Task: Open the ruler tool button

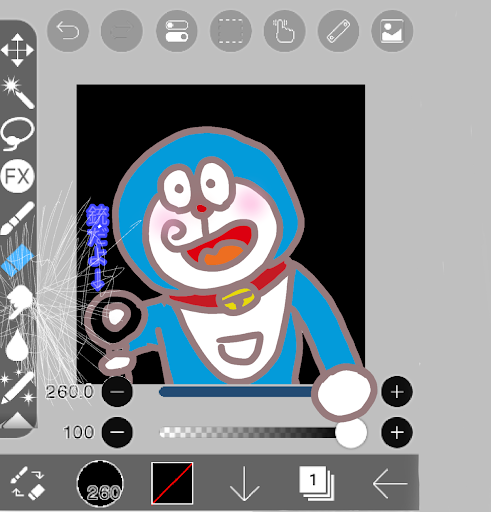Action: point(338,31)
